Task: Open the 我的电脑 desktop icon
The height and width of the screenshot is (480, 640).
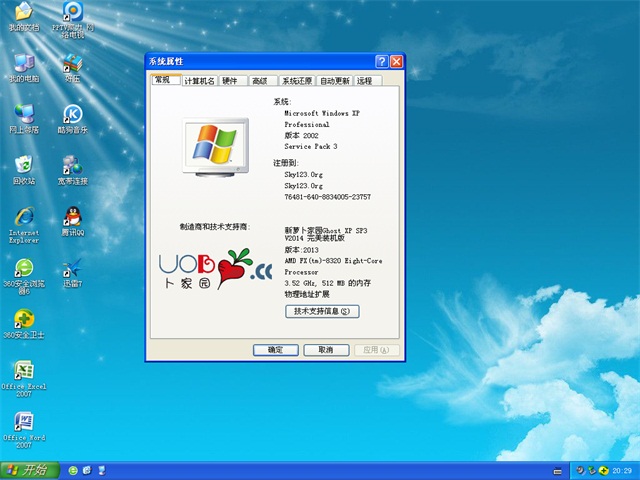Action: pyautogui.click(x=23, y=63)
